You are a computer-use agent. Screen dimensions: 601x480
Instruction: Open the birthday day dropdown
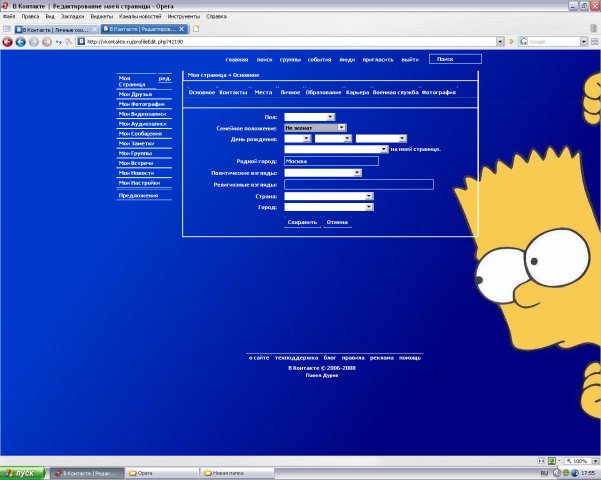tap(297, 138)
